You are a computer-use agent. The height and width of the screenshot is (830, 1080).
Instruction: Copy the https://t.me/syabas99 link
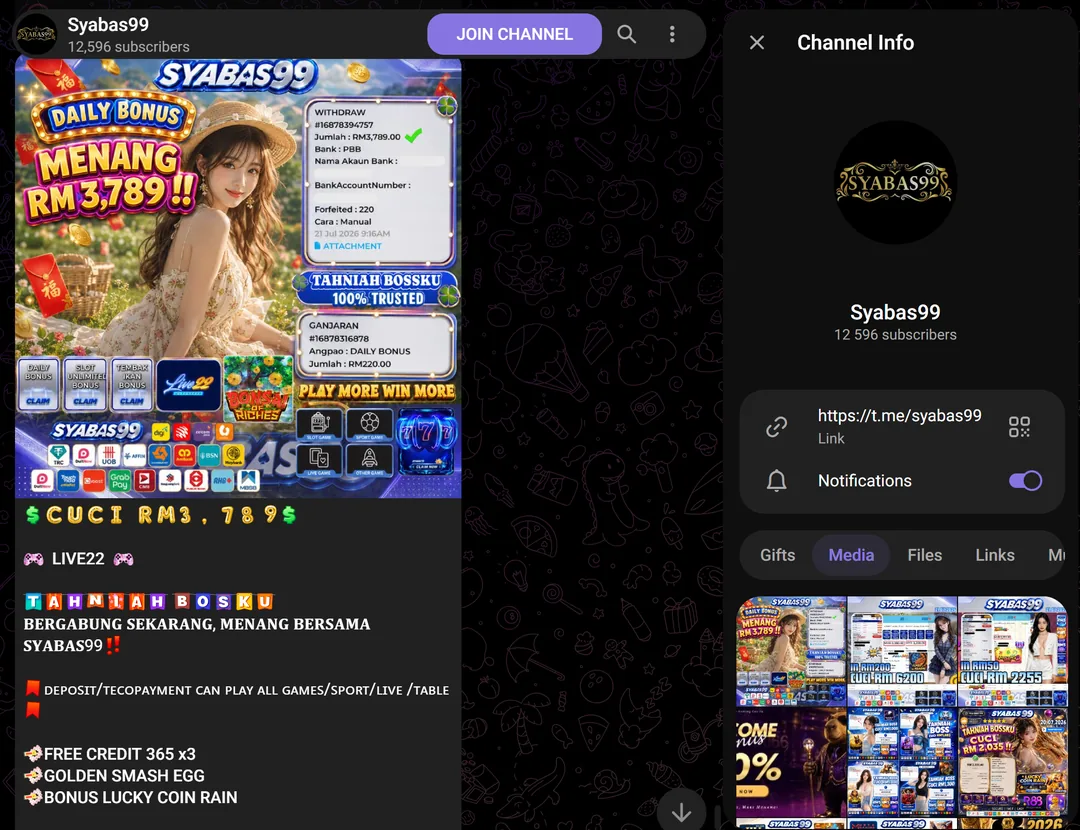[x=899, y=415]
